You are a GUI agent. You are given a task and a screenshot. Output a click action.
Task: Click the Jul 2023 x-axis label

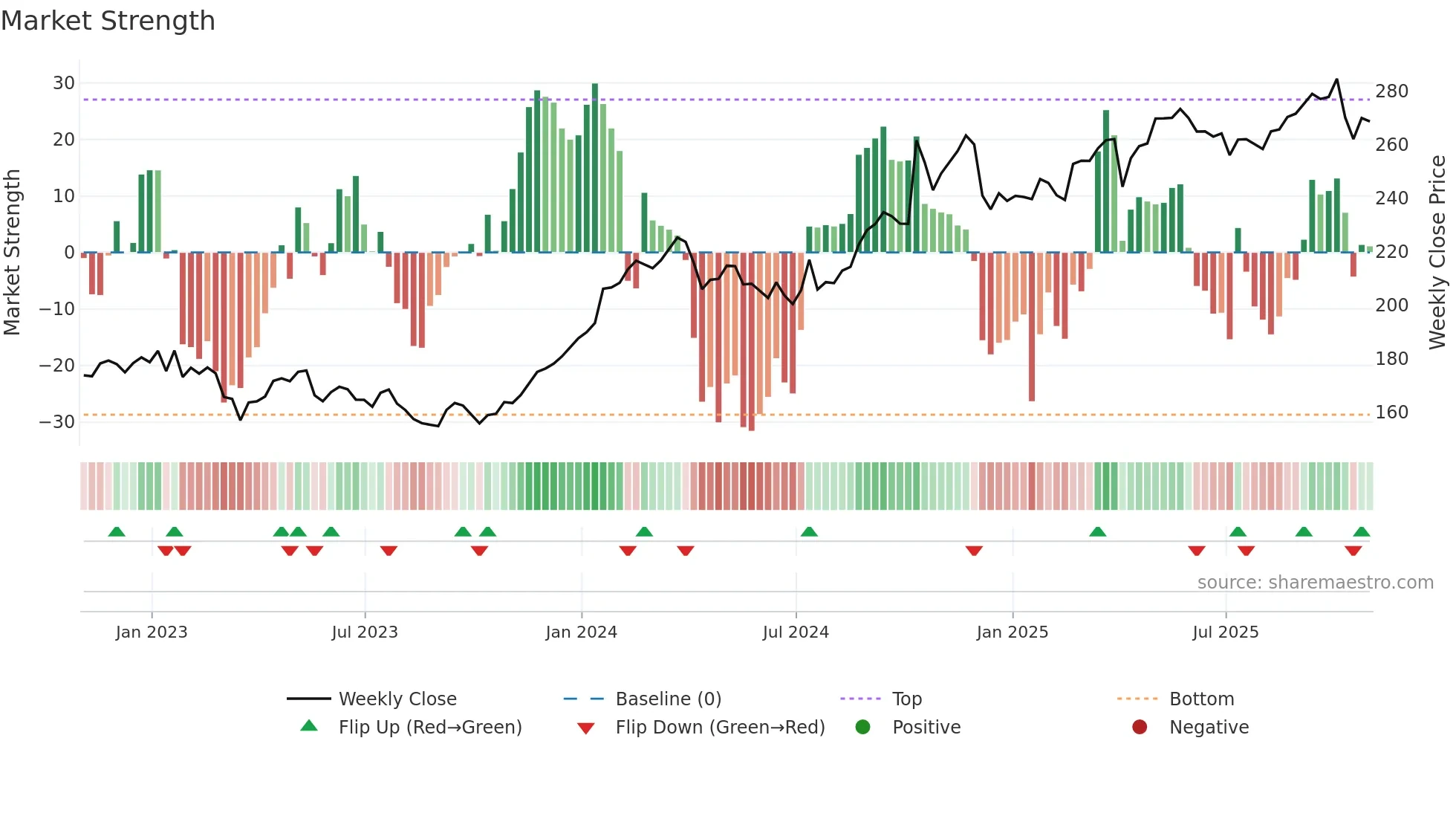coord(365,632)
